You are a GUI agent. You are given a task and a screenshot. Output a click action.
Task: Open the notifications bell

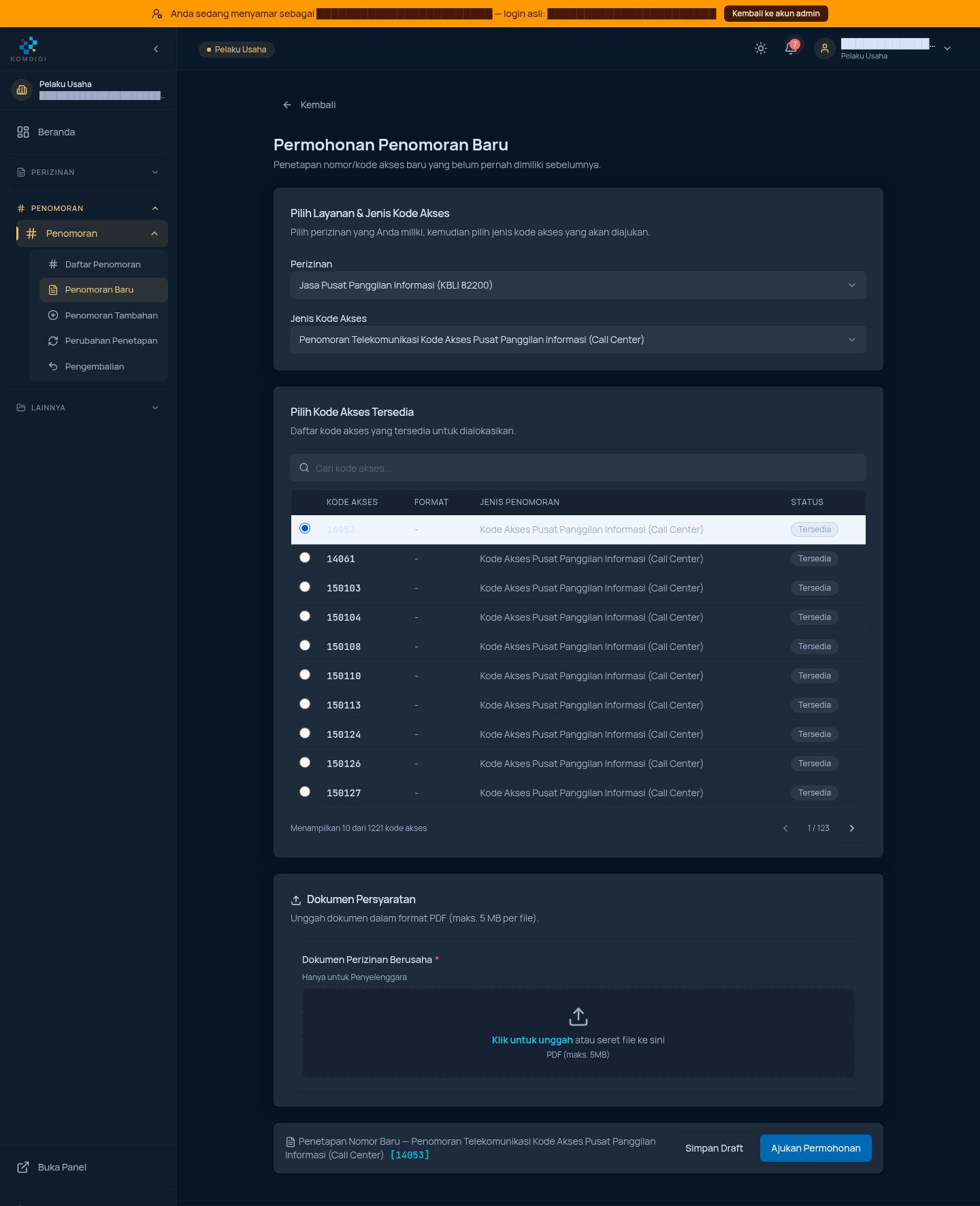(791, 48)
